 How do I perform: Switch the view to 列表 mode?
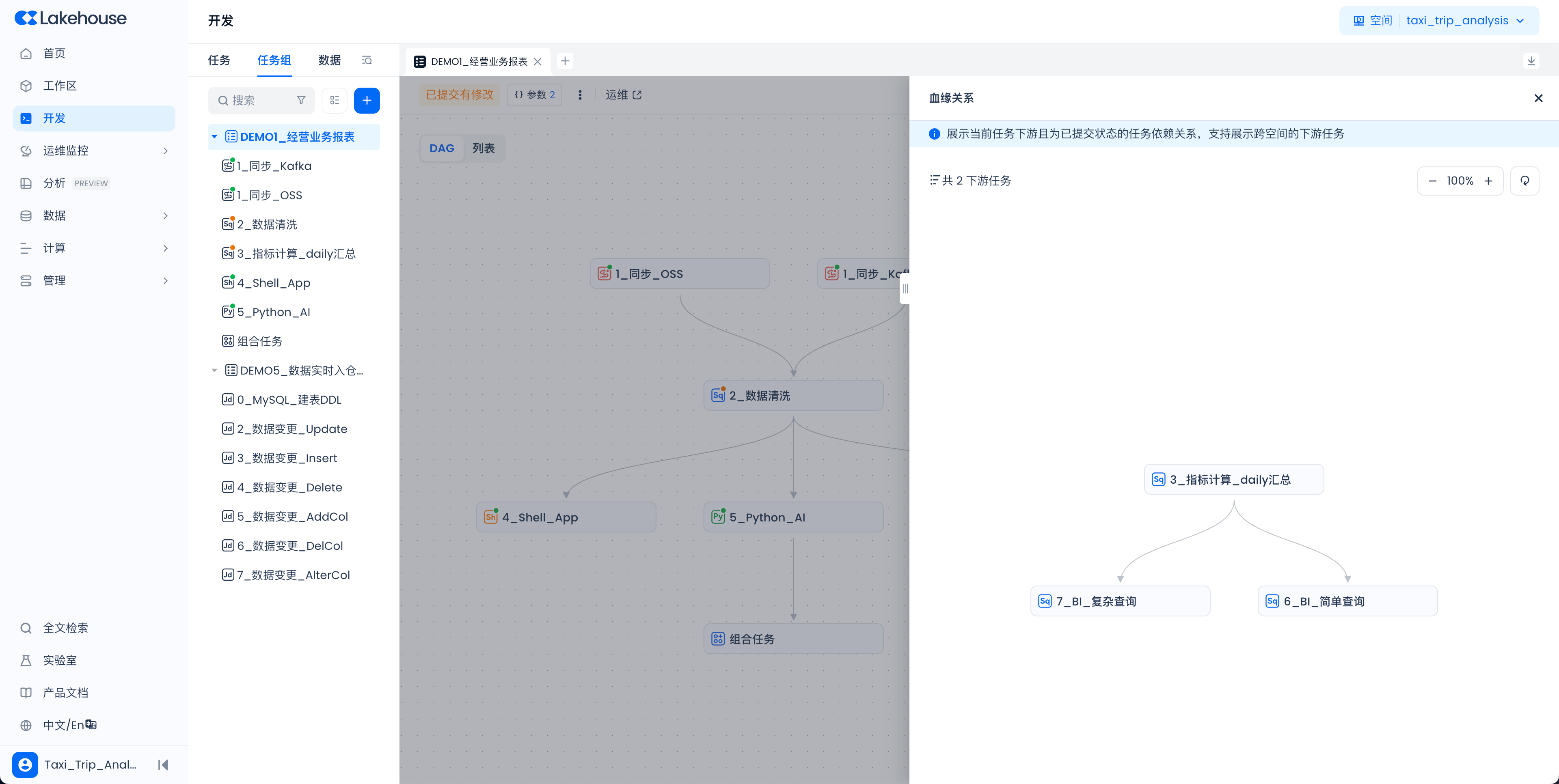(483, 148)
